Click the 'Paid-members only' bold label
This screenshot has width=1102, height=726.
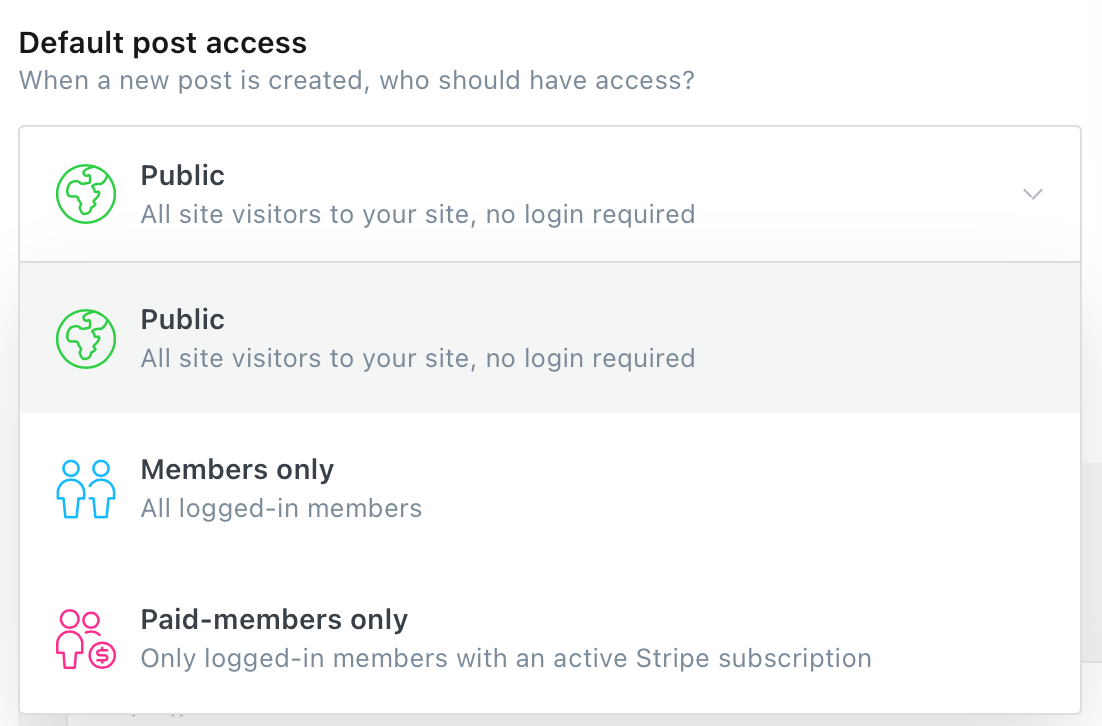[x=274, y=620]
